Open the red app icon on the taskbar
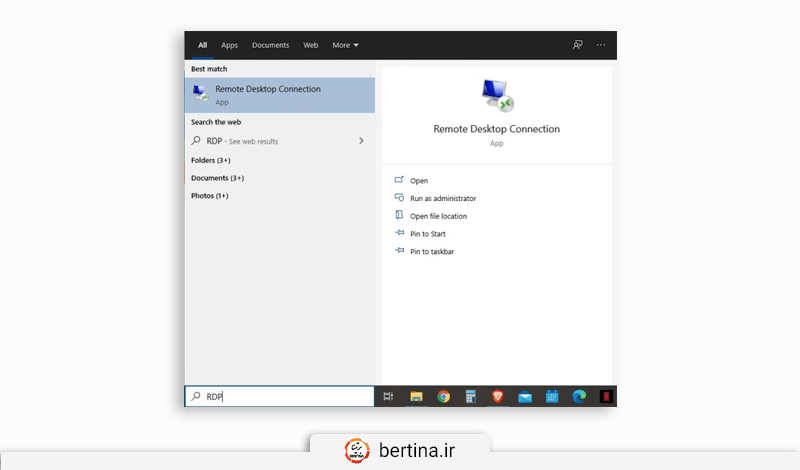This screenshot has height=470, width=800. coord(606,397)
